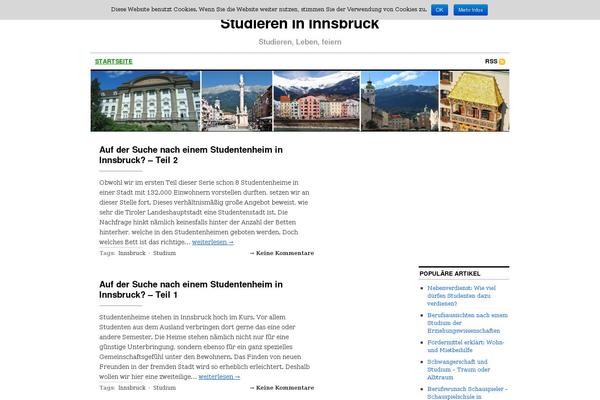
Task: Select the Studium tag under the Teil 1 article
Action: click(165, 388)
